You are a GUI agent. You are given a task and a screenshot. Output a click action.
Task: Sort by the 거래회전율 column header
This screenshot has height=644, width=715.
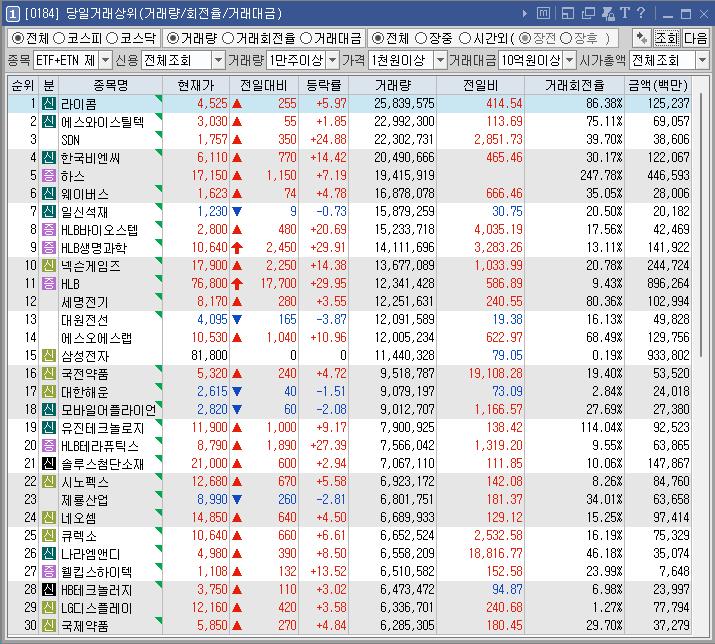(x=574, y=85)
